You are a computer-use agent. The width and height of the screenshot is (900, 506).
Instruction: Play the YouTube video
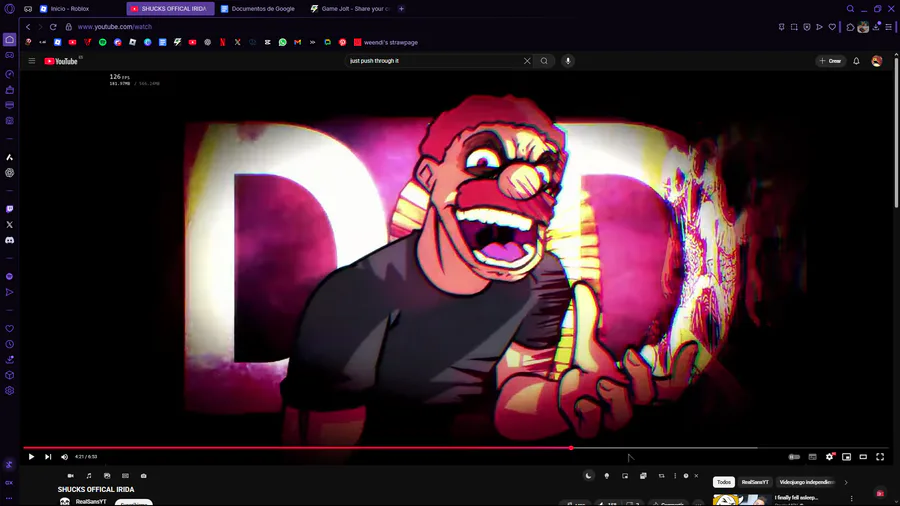click(31, 457)
